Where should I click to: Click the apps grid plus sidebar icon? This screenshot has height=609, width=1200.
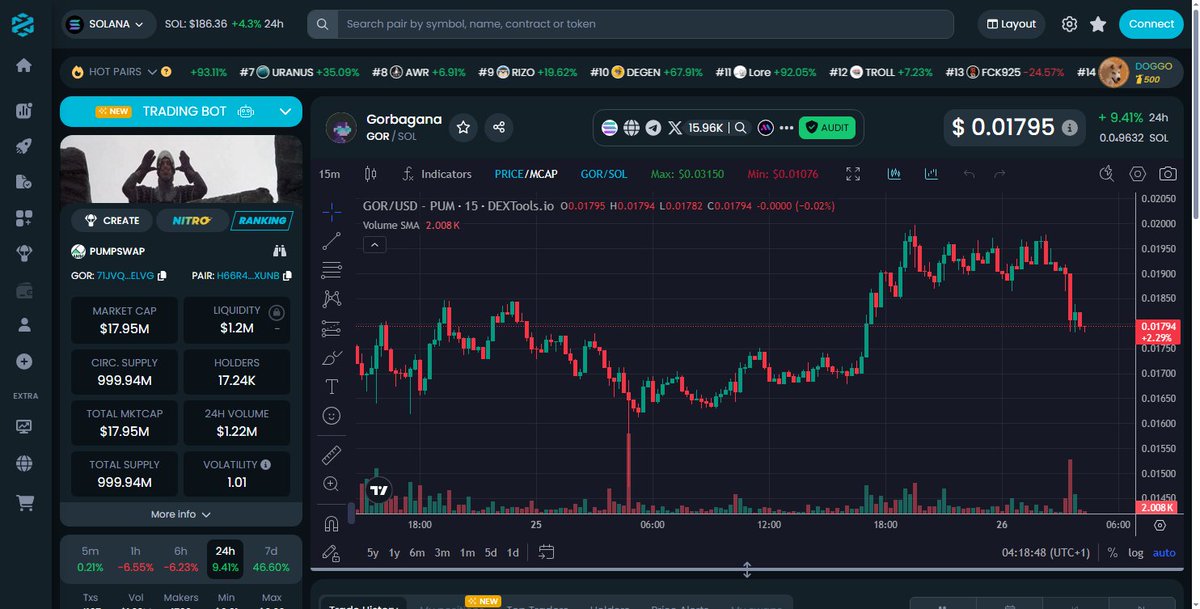pos(24,217)
